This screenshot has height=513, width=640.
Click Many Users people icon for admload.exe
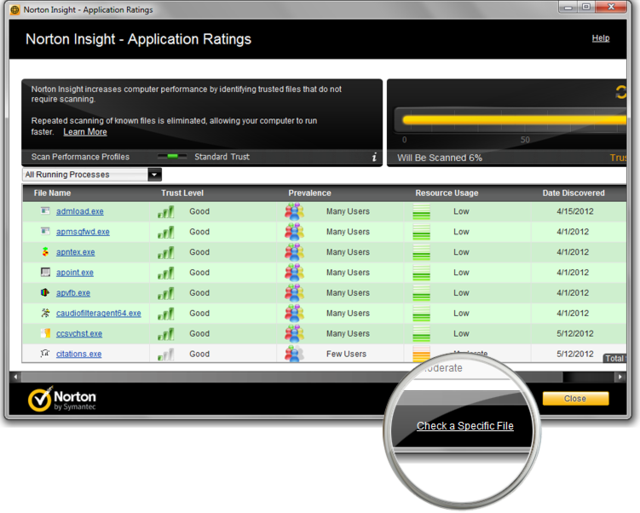tap(294, 211)
